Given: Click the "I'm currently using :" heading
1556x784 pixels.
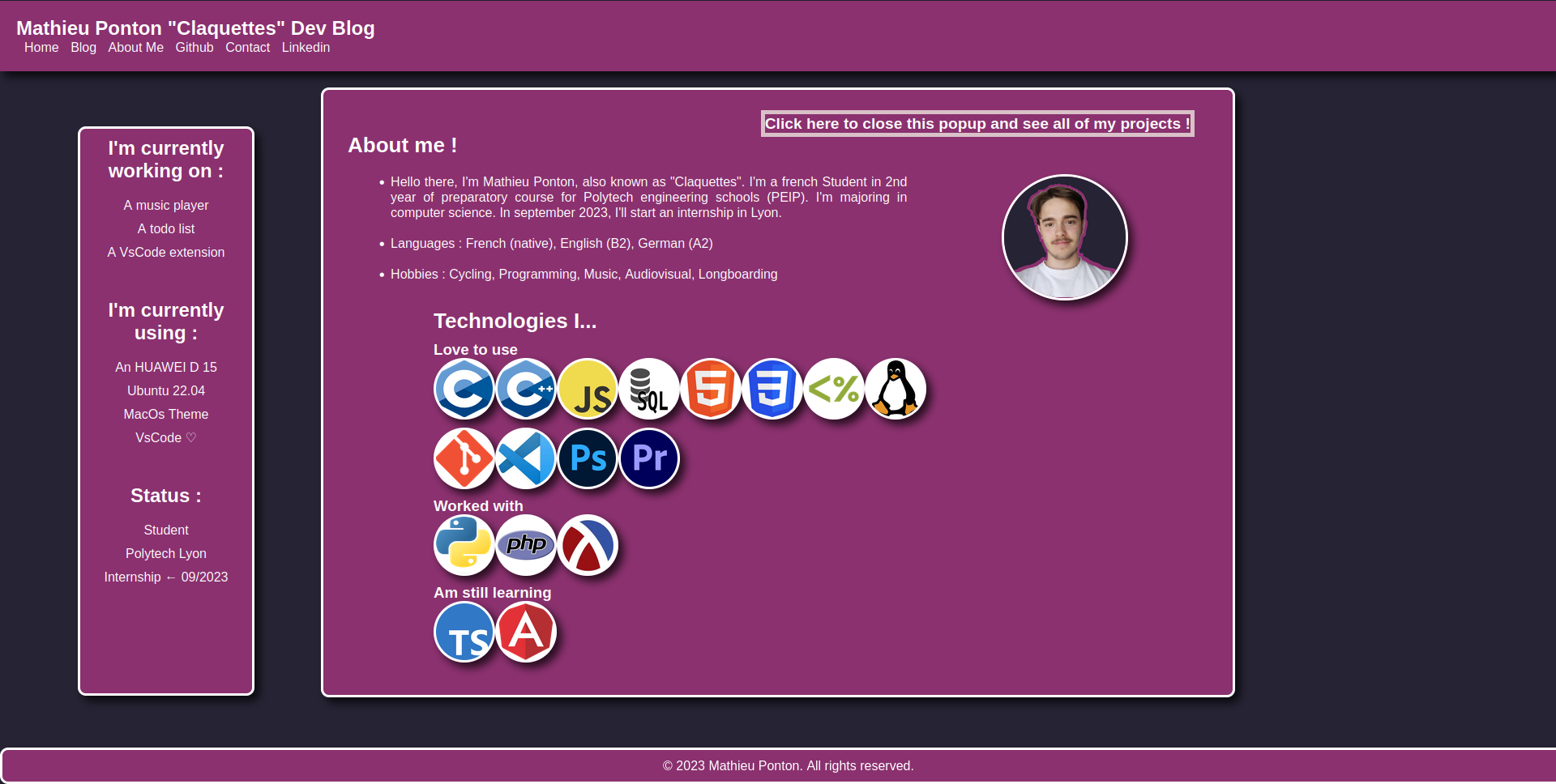Looking at the screenshot, I should (x=166, y=322).
